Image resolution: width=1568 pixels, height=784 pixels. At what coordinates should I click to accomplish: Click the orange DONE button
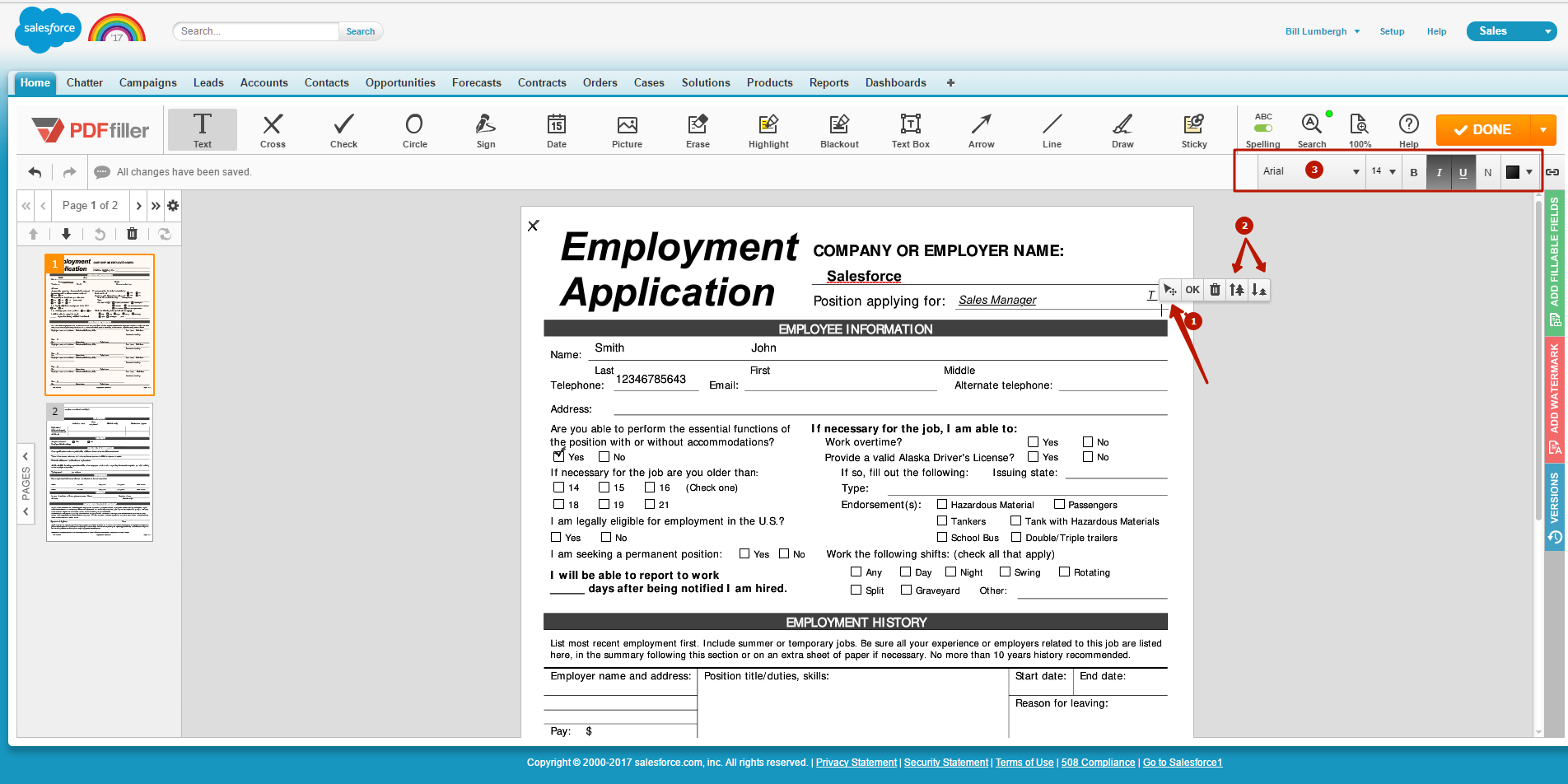coord(1483,130)
